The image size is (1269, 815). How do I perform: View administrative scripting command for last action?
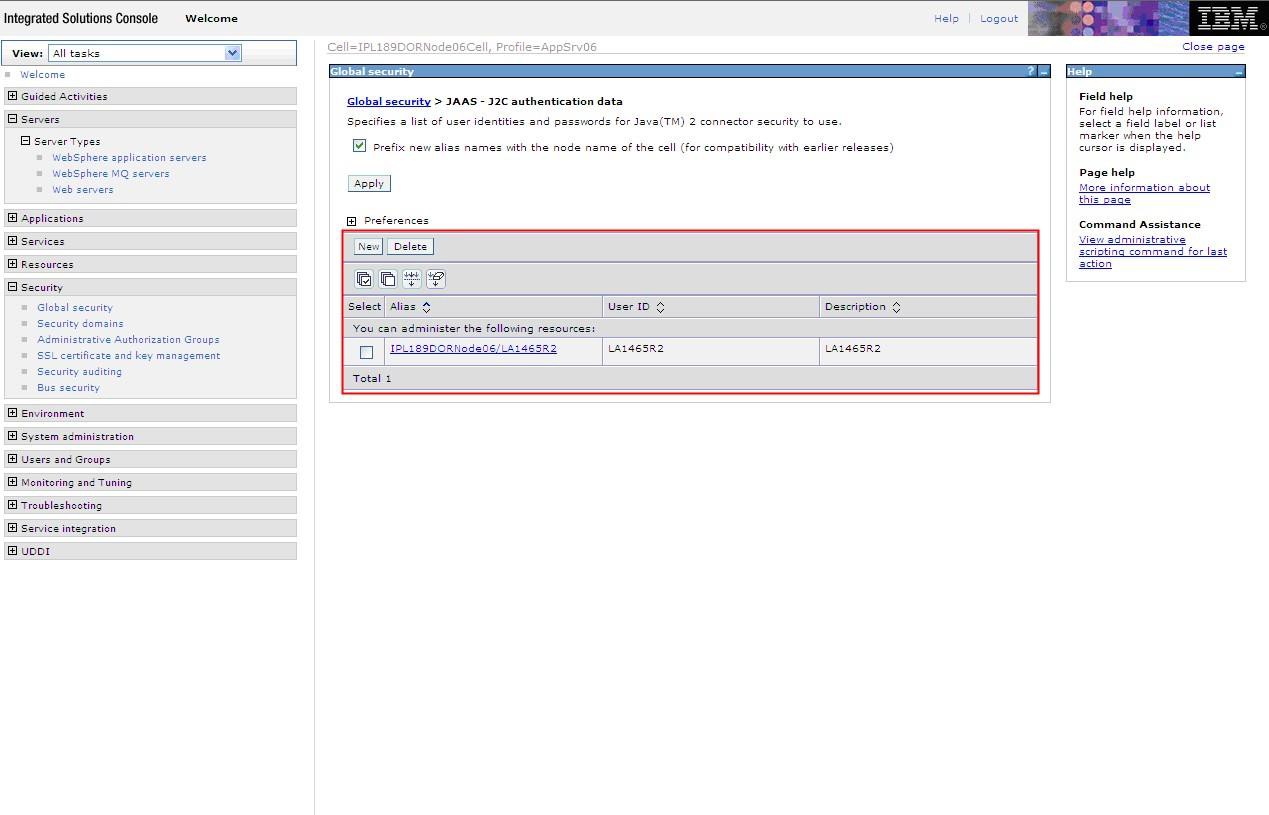[x=1153, y=252]
